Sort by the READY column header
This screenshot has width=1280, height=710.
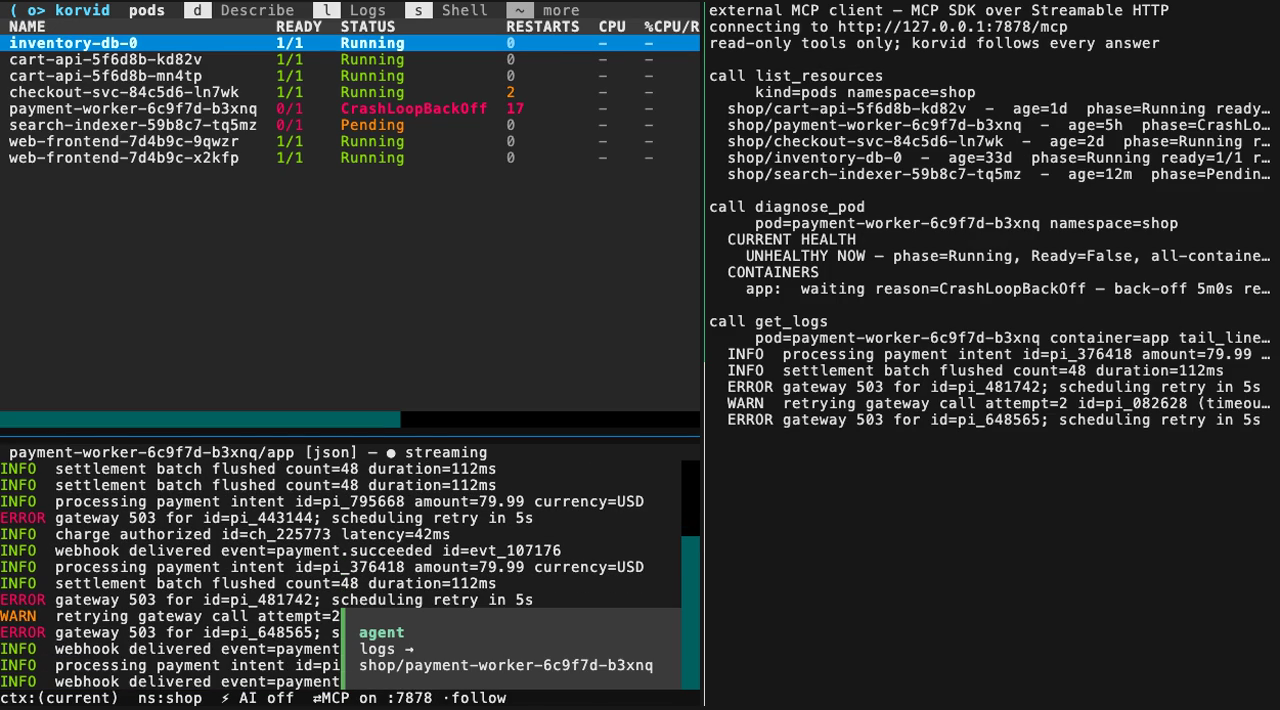point(299,27)
